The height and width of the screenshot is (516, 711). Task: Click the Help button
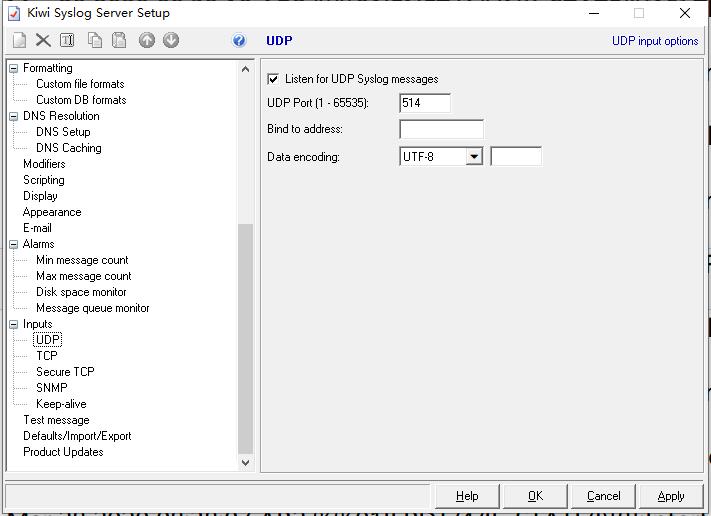coord(467,496)
